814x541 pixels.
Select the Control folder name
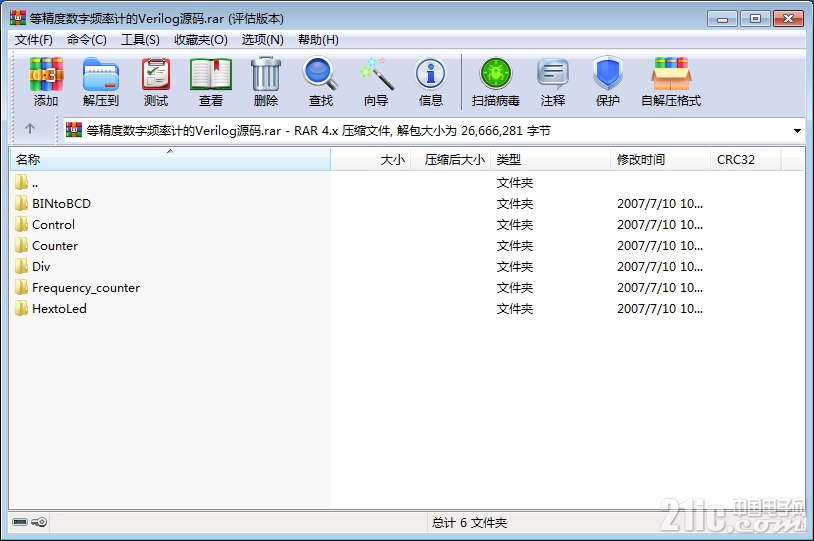[53, 225]
